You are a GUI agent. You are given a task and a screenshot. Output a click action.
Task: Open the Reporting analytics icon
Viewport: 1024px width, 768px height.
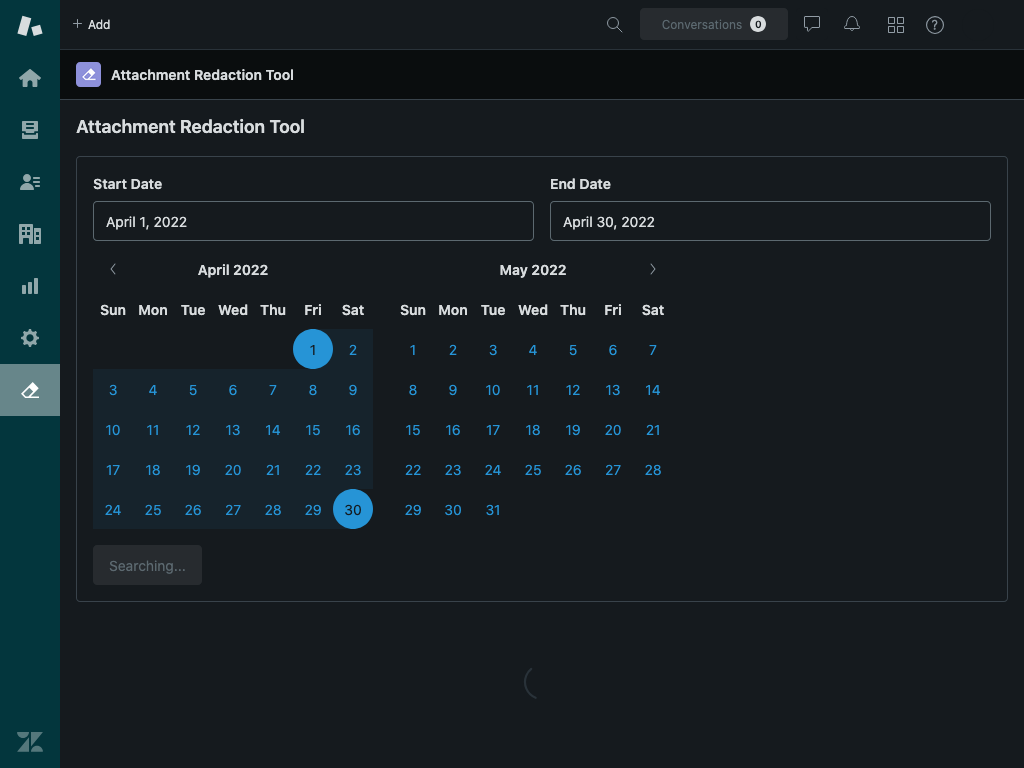tap(29, 285)
